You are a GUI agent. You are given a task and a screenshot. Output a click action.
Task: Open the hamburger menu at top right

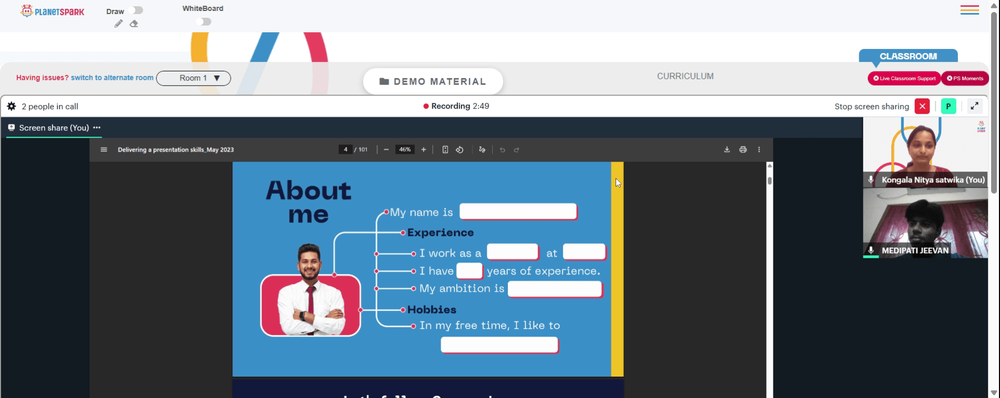pos(969,10)
